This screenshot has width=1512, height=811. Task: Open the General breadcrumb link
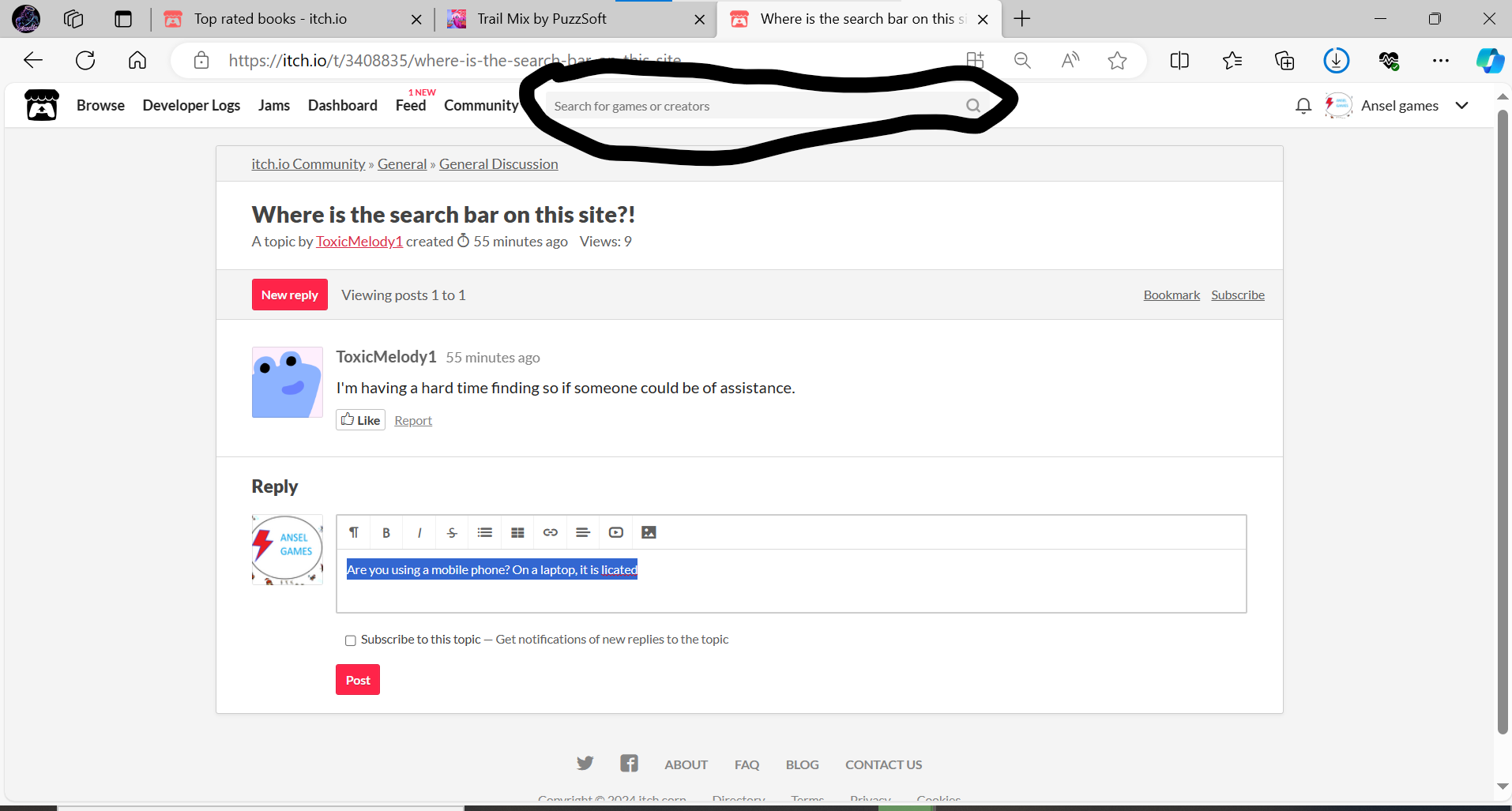click(x=402, y=164)
